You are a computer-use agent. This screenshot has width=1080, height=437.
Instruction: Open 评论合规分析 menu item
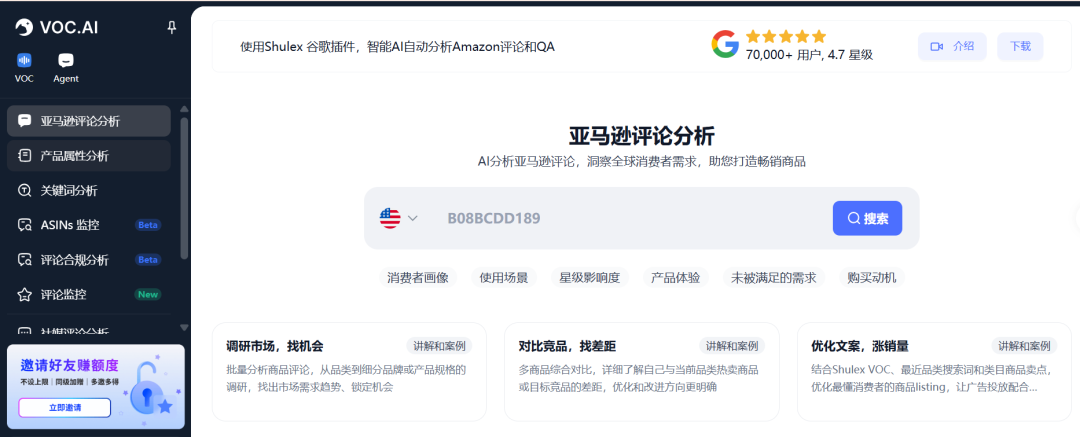coord(89,260)
